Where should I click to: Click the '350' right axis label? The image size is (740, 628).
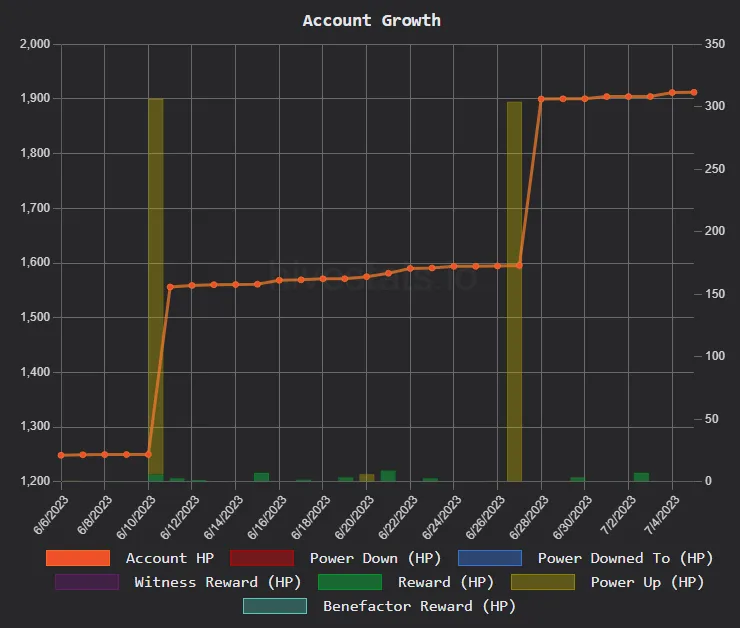(715, 44)
